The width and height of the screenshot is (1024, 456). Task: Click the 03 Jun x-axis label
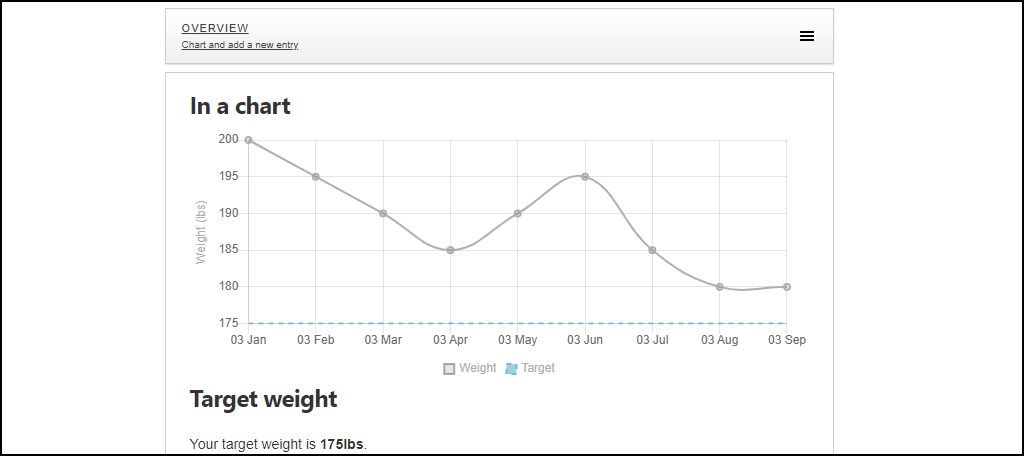(584, 340)
